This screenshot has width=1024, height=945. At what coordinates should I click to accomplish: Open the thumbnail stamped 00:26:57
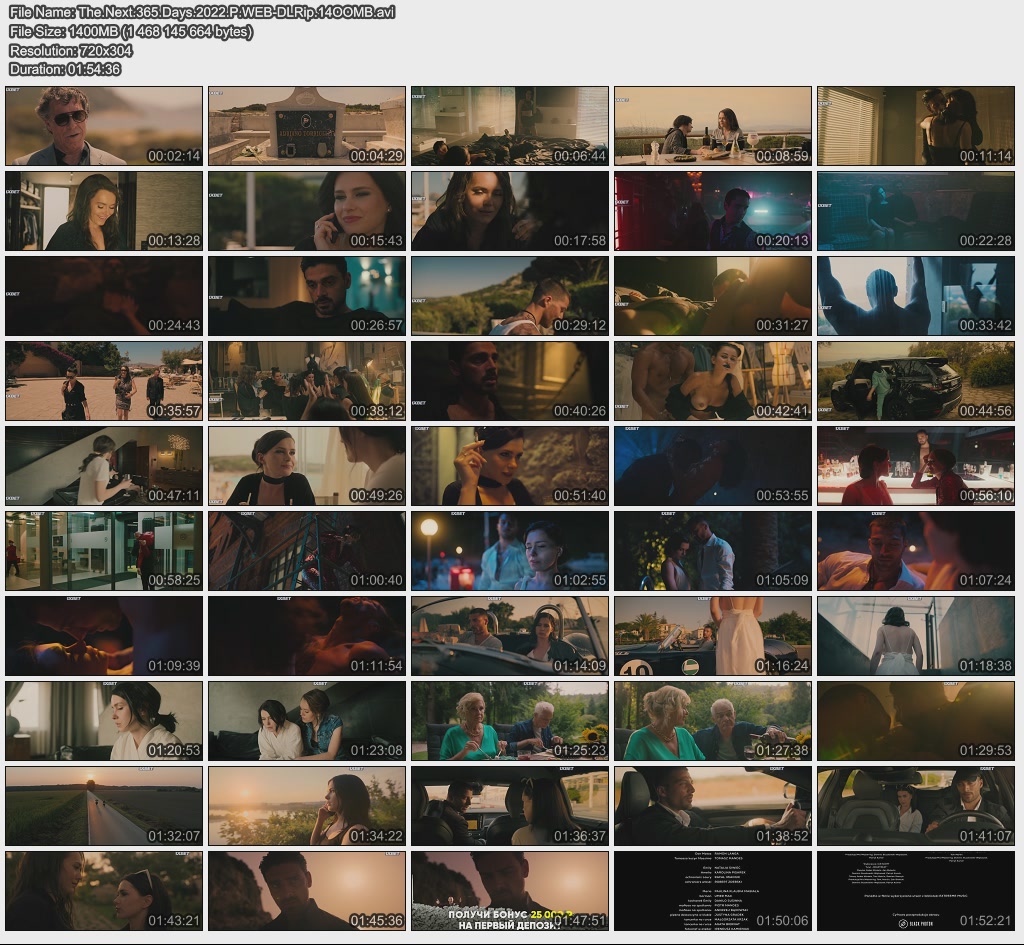coord(307,296)
